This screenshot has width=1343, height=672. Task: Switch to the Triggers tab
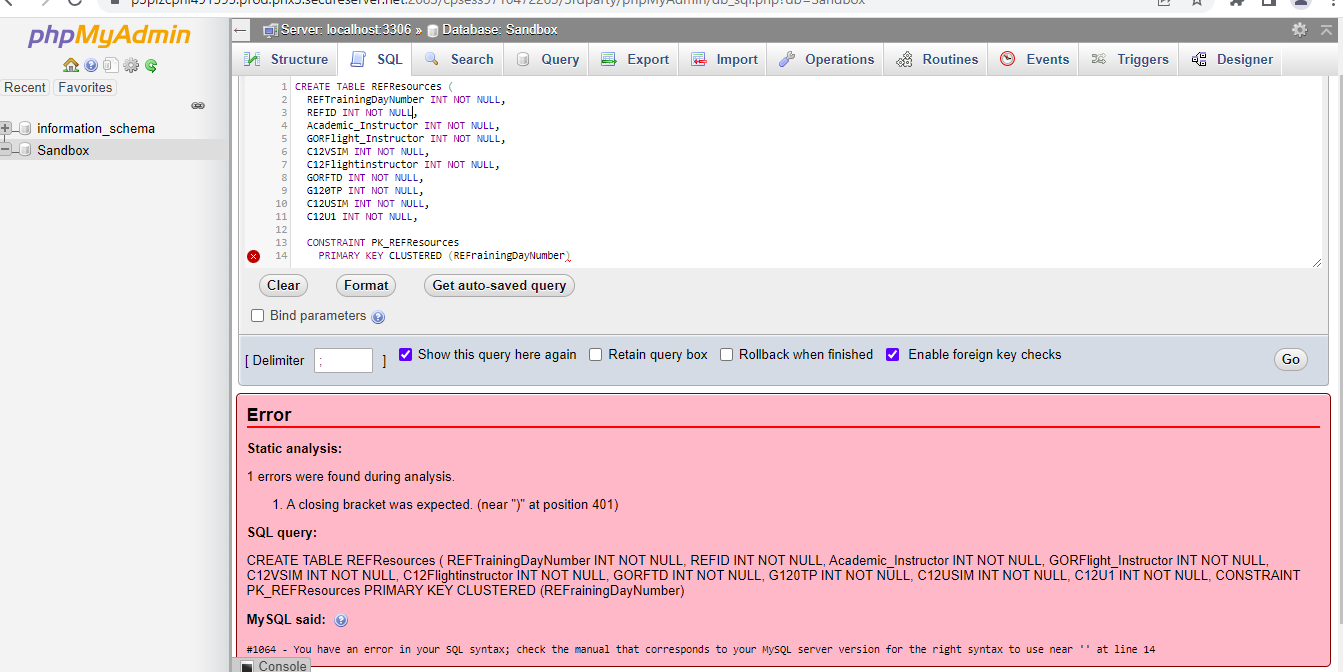1130,59
